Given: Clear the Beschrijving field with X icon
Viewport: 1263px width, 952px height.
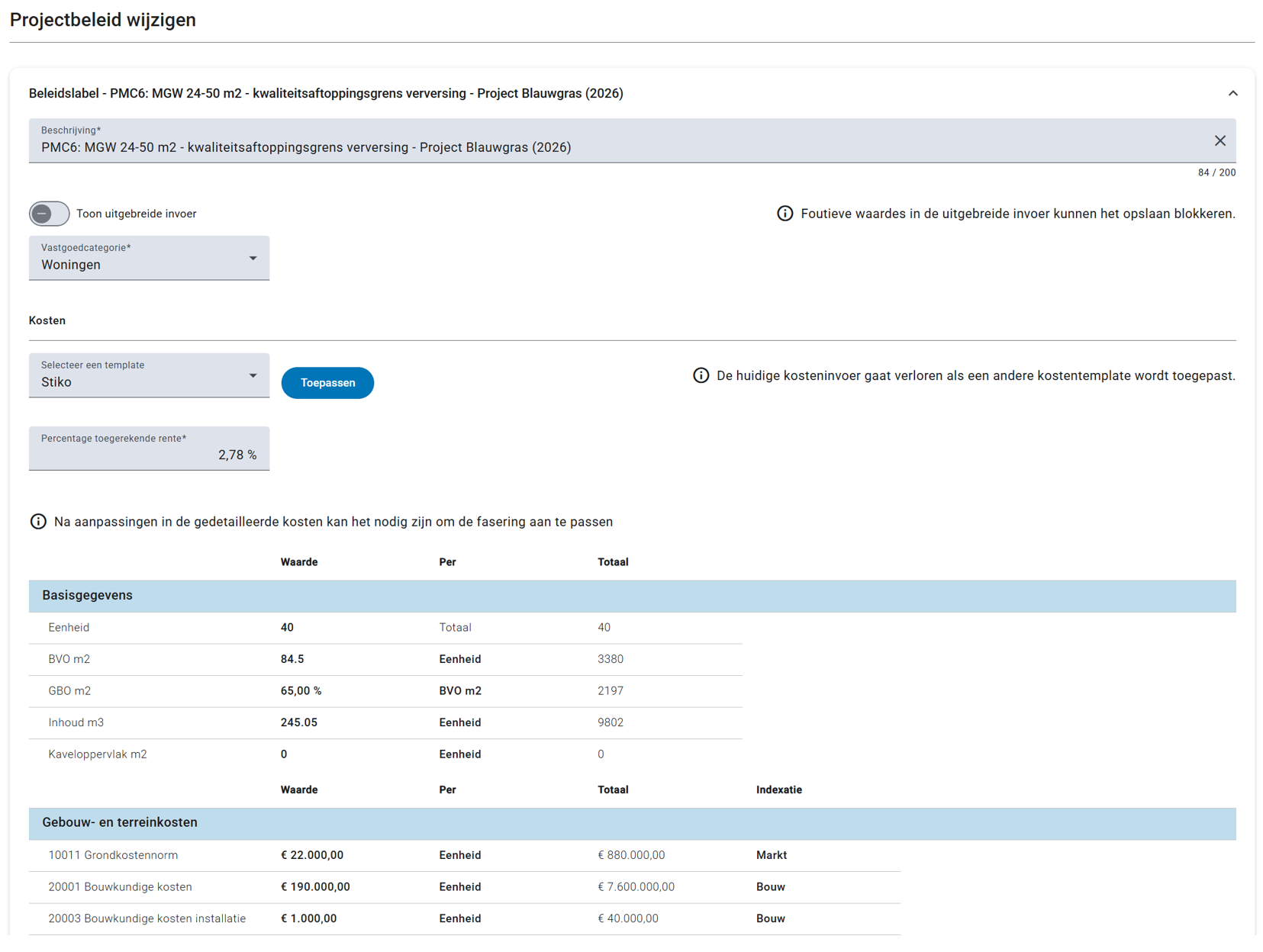Looking at the screenshot, I should pyautogui.click(x=1220, y=141).
